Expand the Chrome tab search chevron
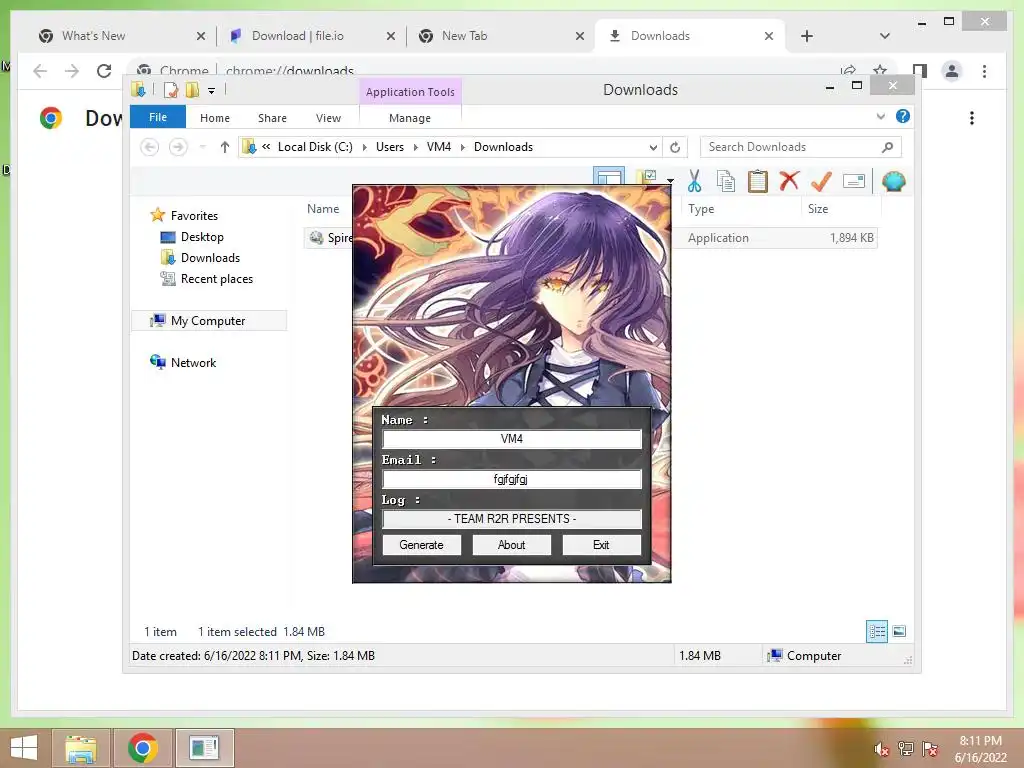 884,36
